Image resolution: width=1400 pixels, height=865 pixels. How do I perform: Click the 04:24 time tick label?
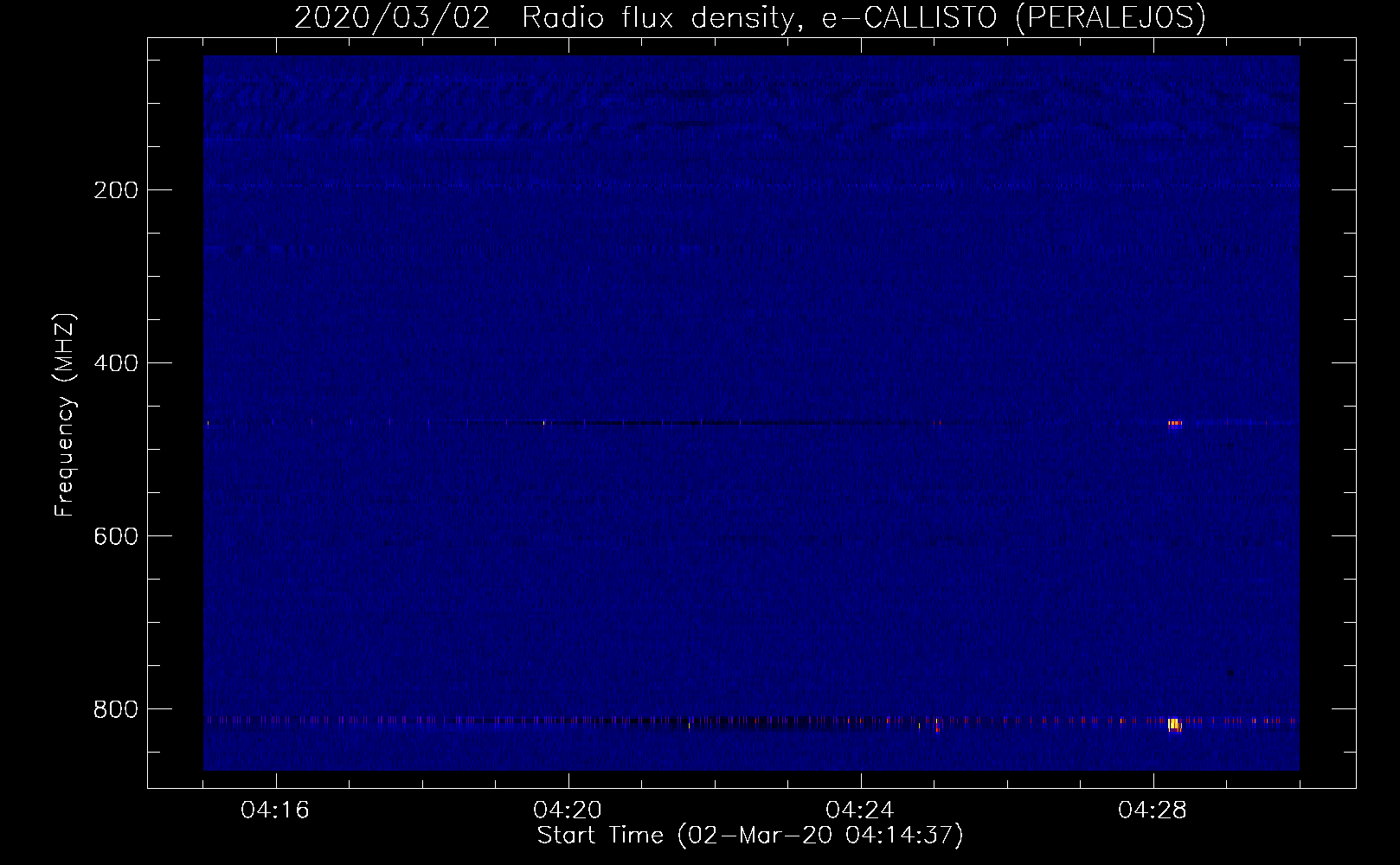[x=860, y=811]
